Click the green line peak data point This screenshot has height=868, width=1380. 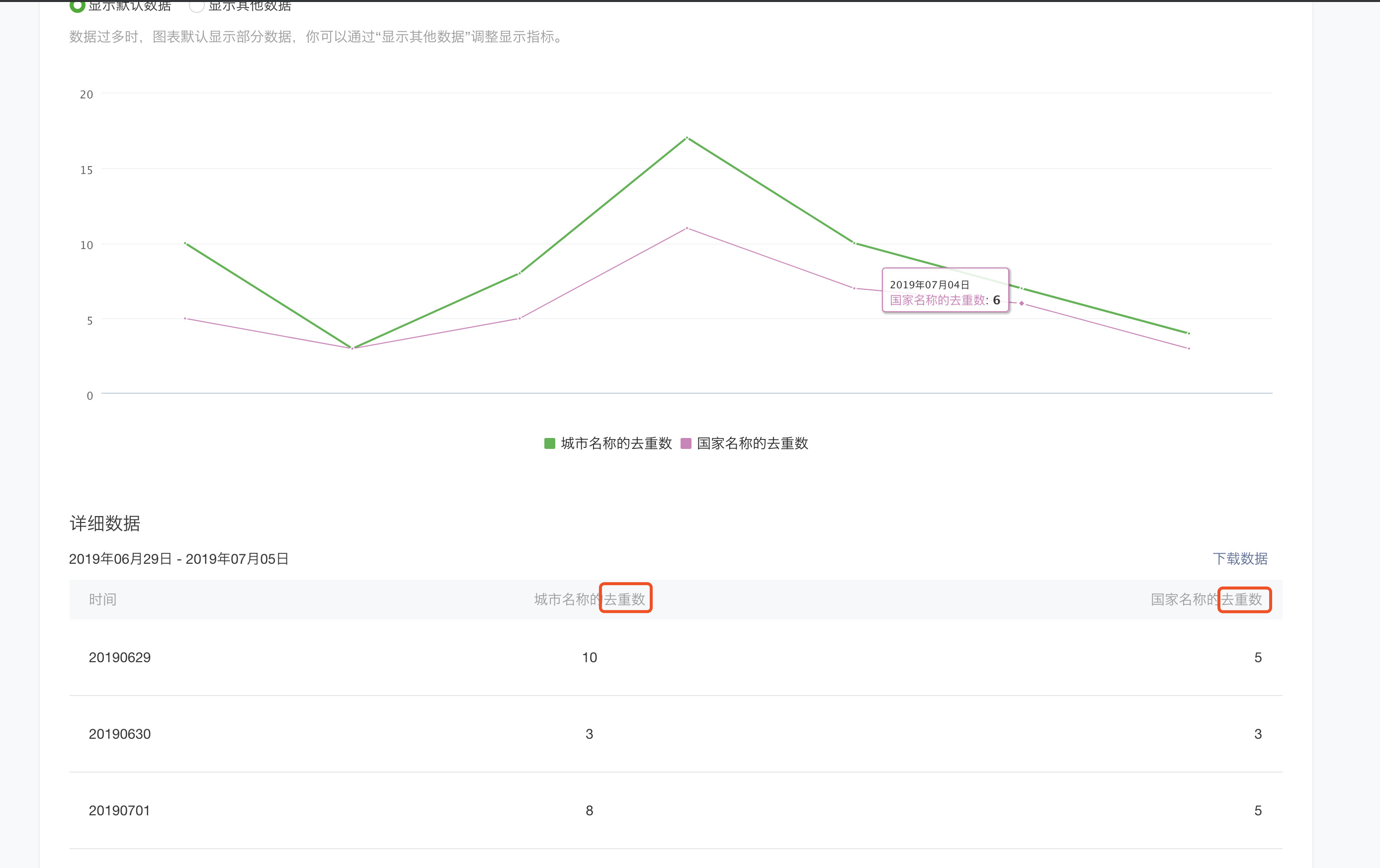click(687, 138)
